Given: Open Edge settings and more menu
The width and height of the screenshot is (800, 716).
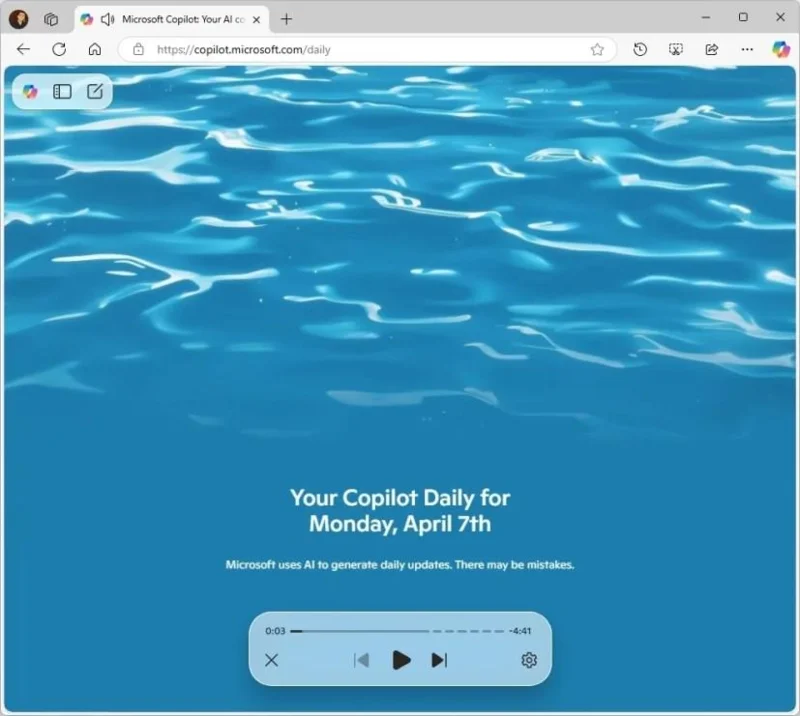Looking at the screenshot, I should pyautogui.click(x=747, y=50).
